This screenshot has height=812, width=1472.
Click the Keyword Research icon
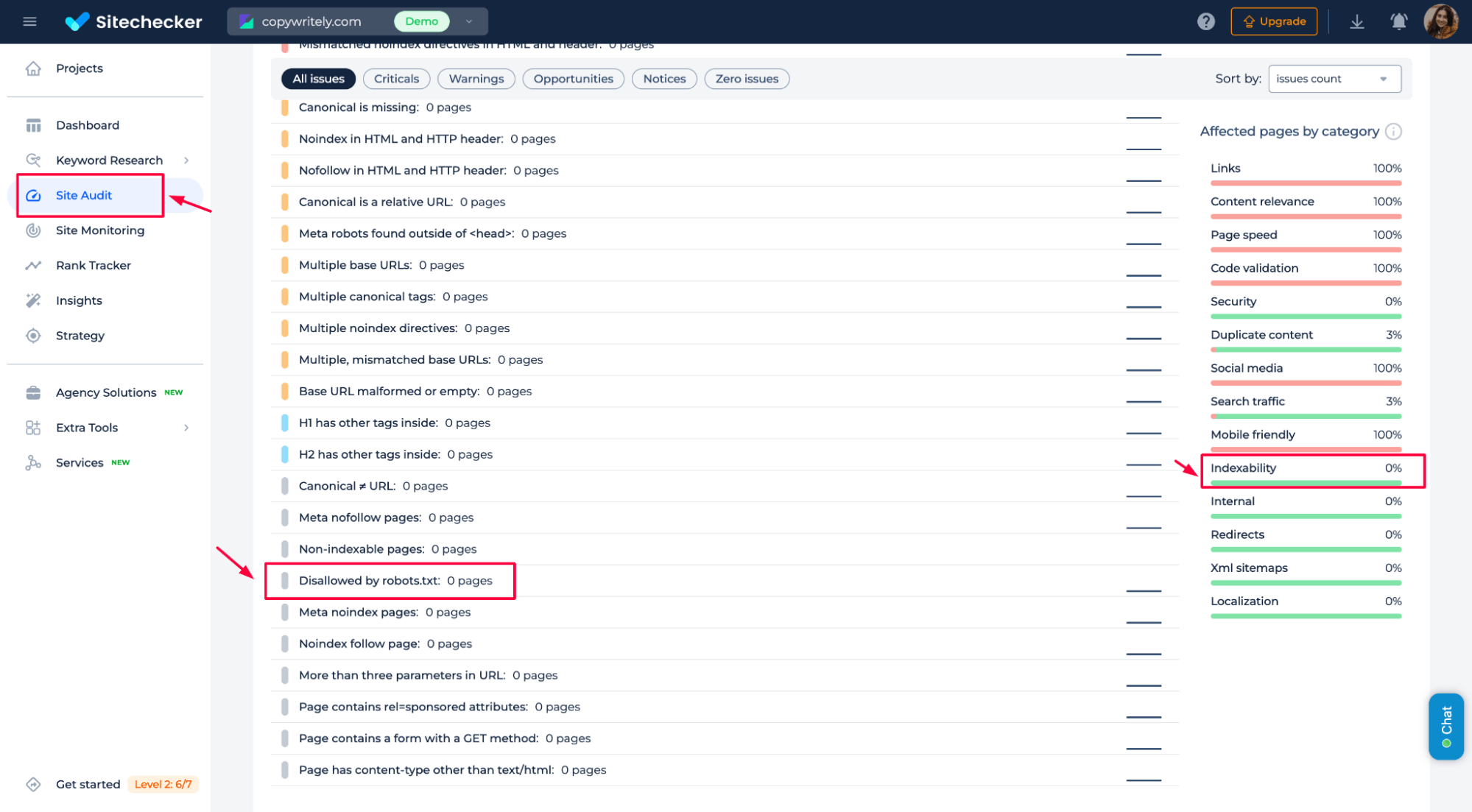click(x=33, y=160)
